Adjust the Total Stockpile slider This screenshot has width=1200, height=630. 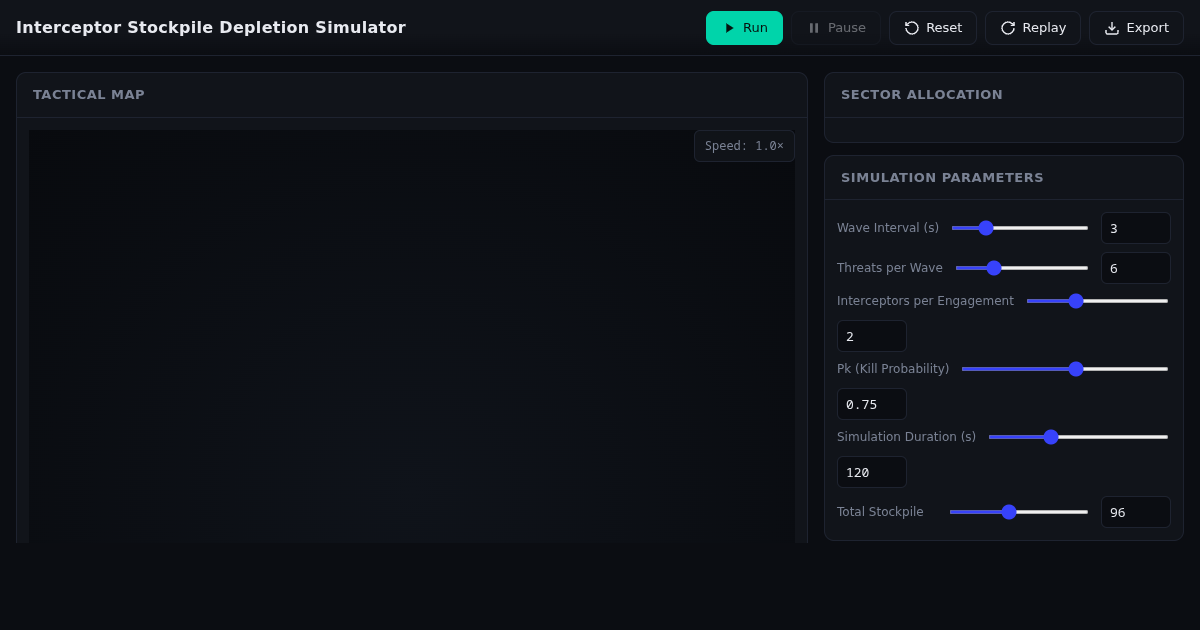point(1019,512)
